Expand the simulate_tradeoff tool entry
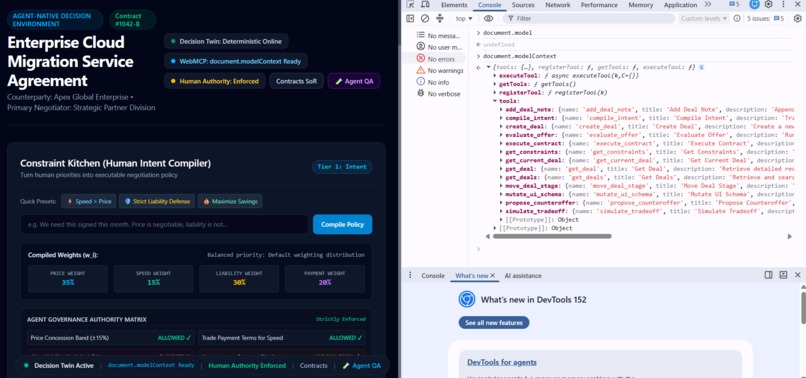 coord(502,211)
